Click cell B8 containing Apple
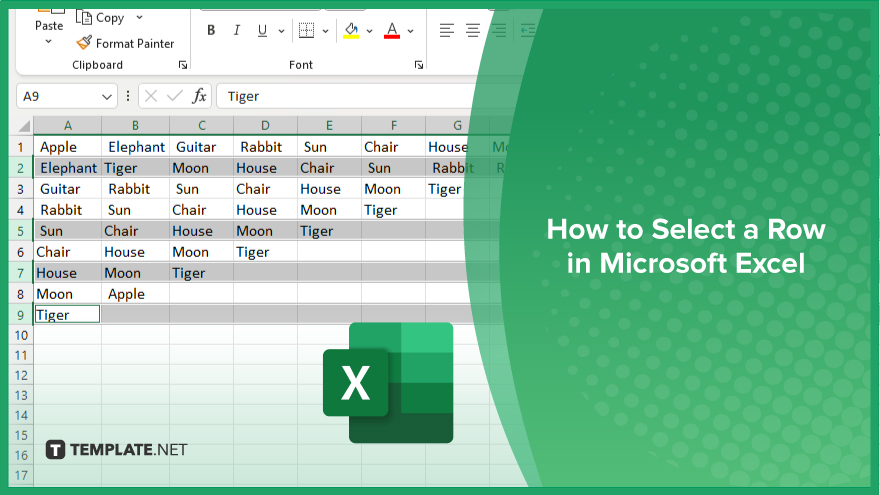This screenshot has height=495, width=880. click(135, 294)
